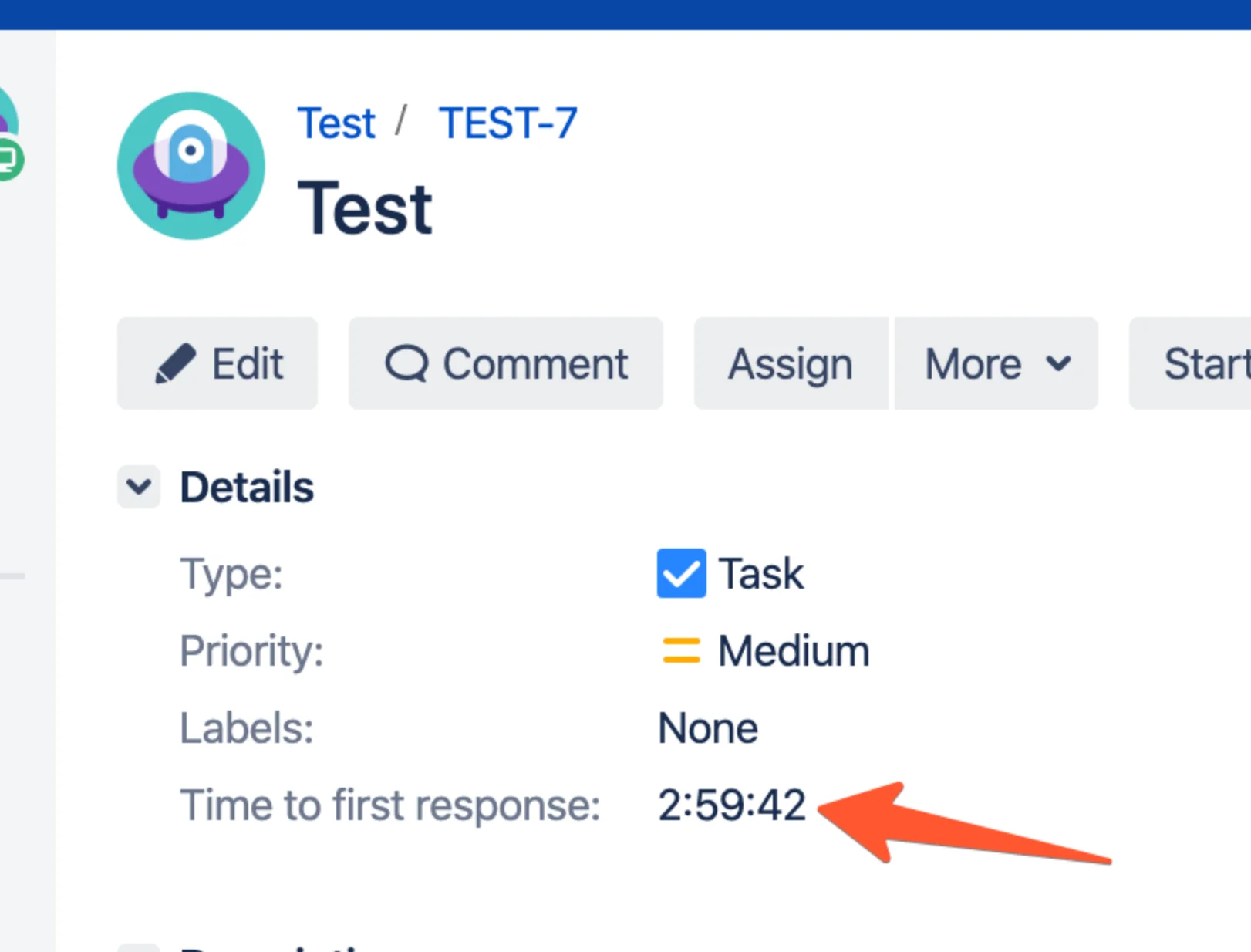Screen dimensions: 1251x952
Task: Click the Task type value text
Action: tap(761, 573)
